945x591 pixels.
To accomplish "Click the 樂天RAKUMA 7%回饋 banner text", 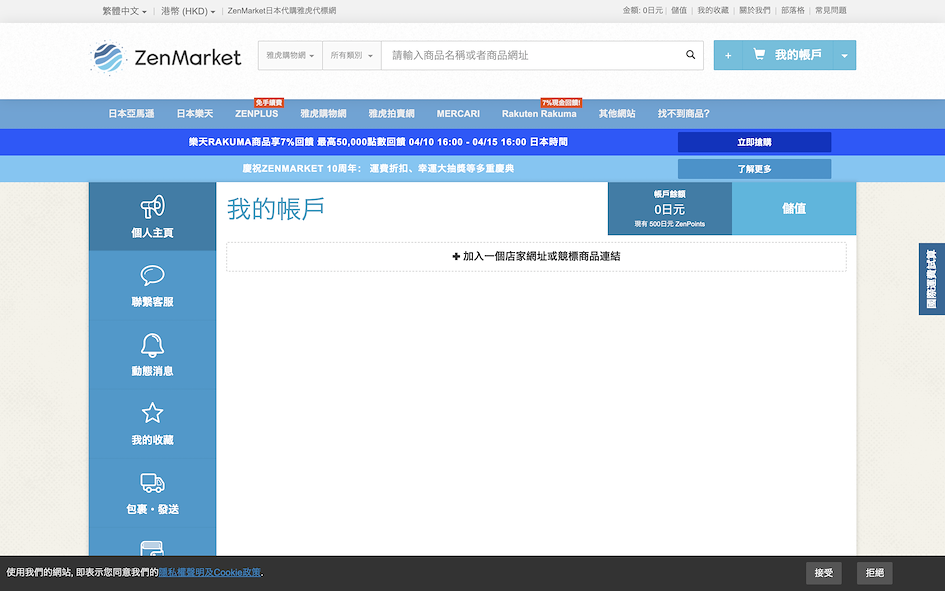I will point(378,142).
